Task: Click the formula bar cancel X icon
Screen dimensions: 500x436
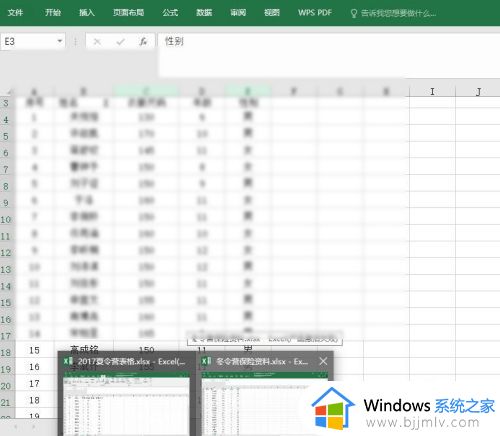Action: [97, 42]
